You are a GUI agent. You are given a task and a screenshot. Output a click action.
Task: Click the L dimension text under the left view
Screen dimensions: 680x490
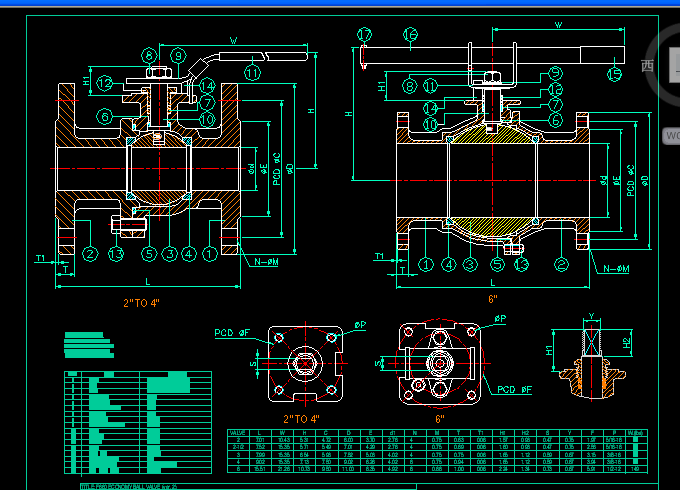(x=148, y=282)
